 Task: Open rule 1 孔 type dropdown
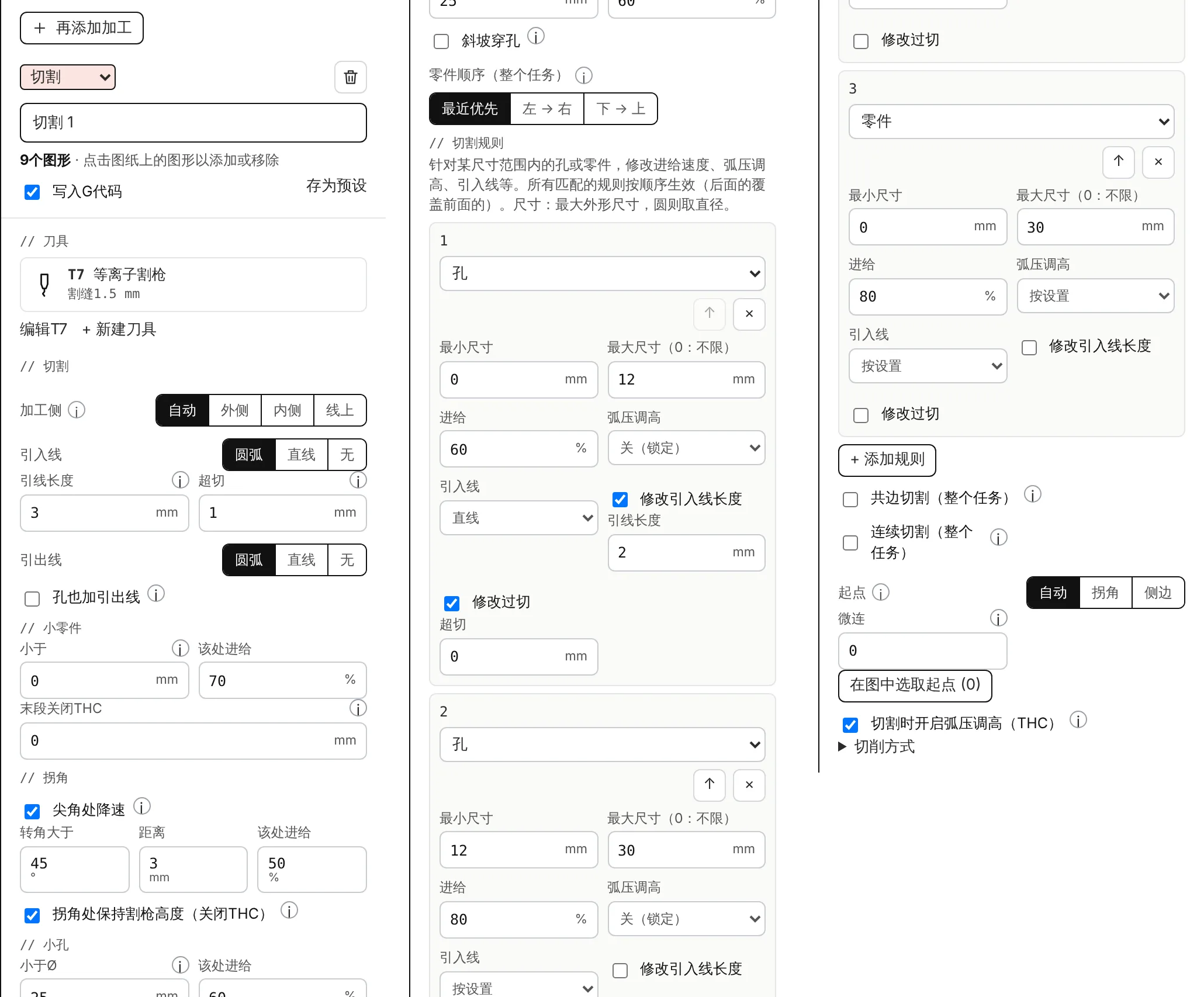[602, 274]
